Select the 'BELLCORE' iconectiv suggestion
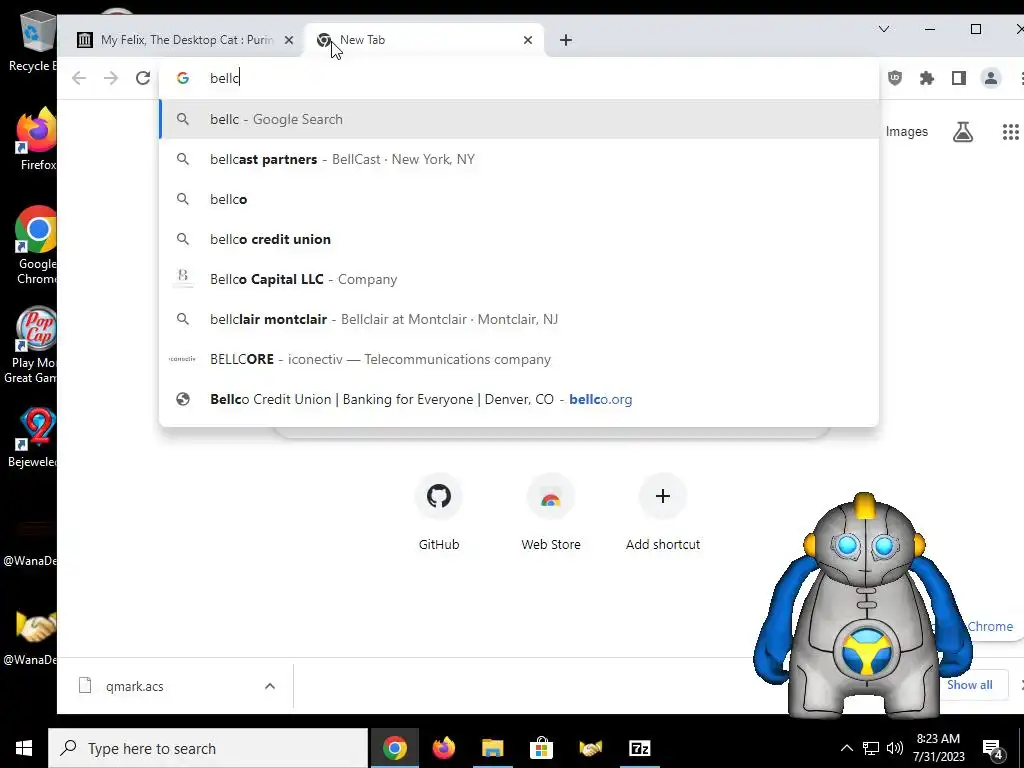 click(519, 359)
